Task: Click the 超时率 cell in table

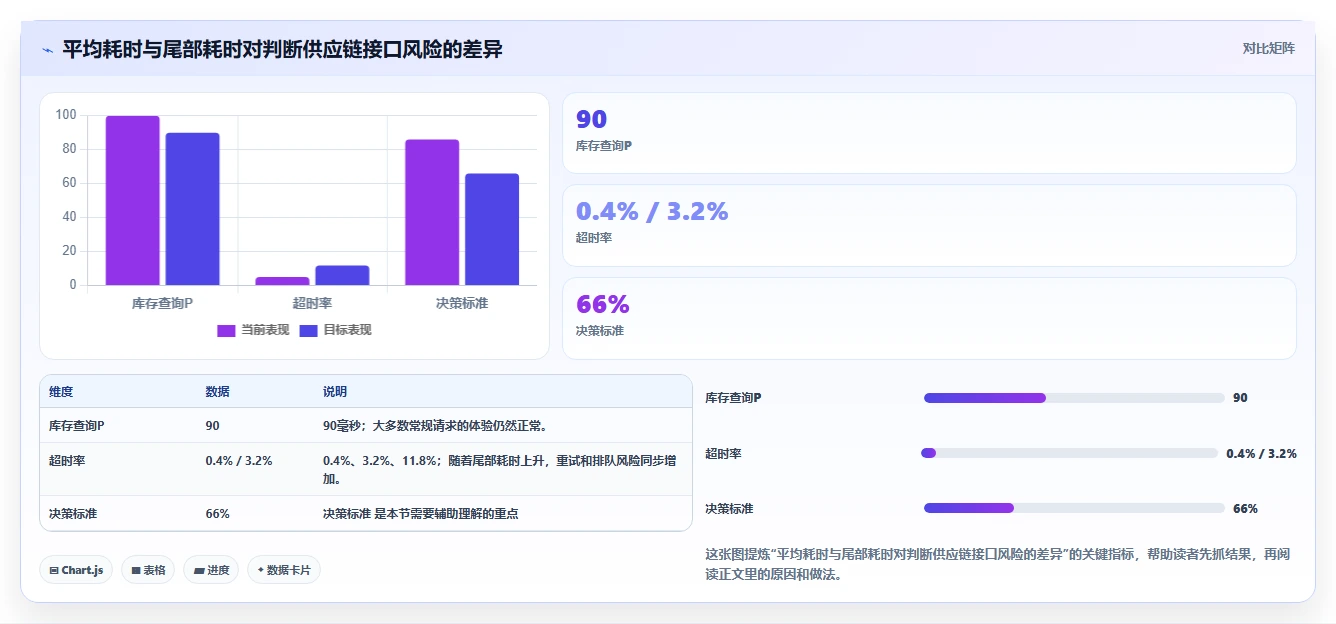Action: point(67,461)
